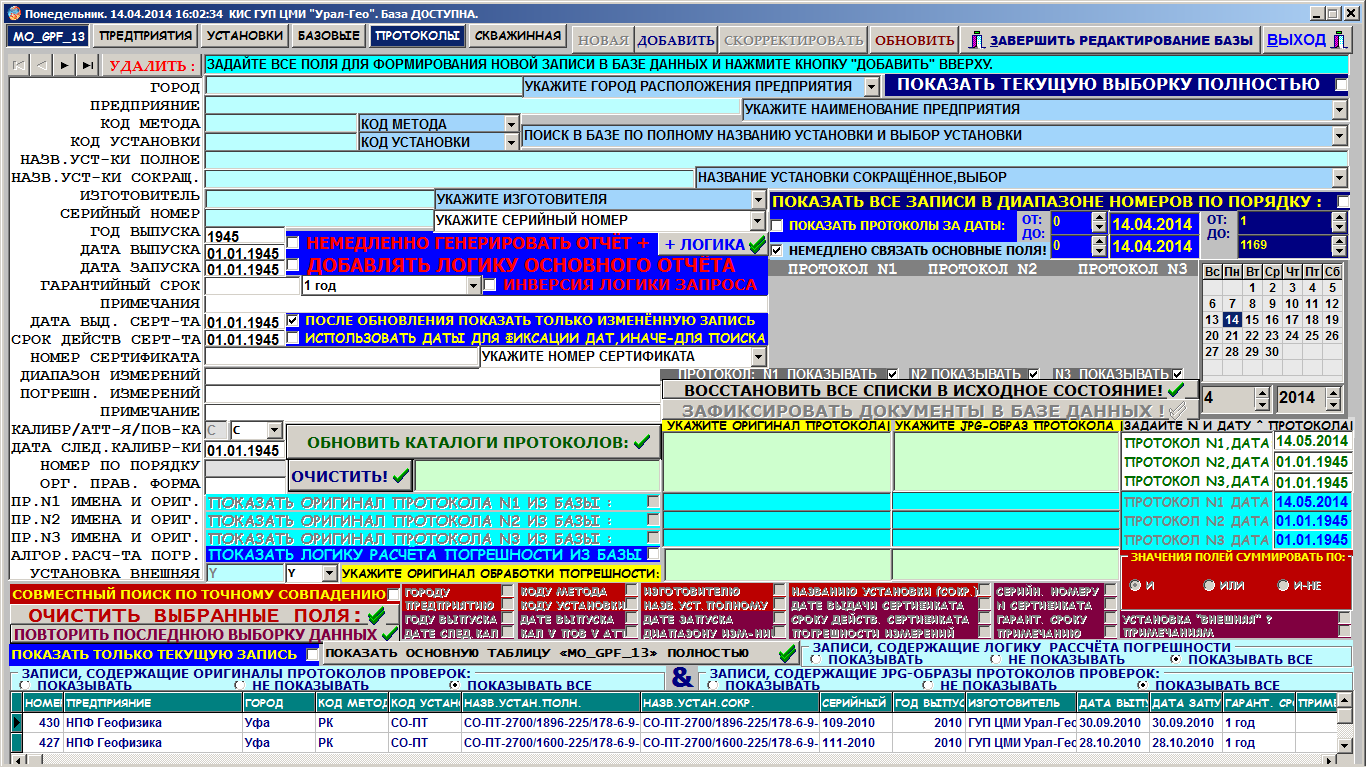Switch to УСТАНОВКИ tab
The height and width of the screenshot is (768, 1366).
(245, 36)
